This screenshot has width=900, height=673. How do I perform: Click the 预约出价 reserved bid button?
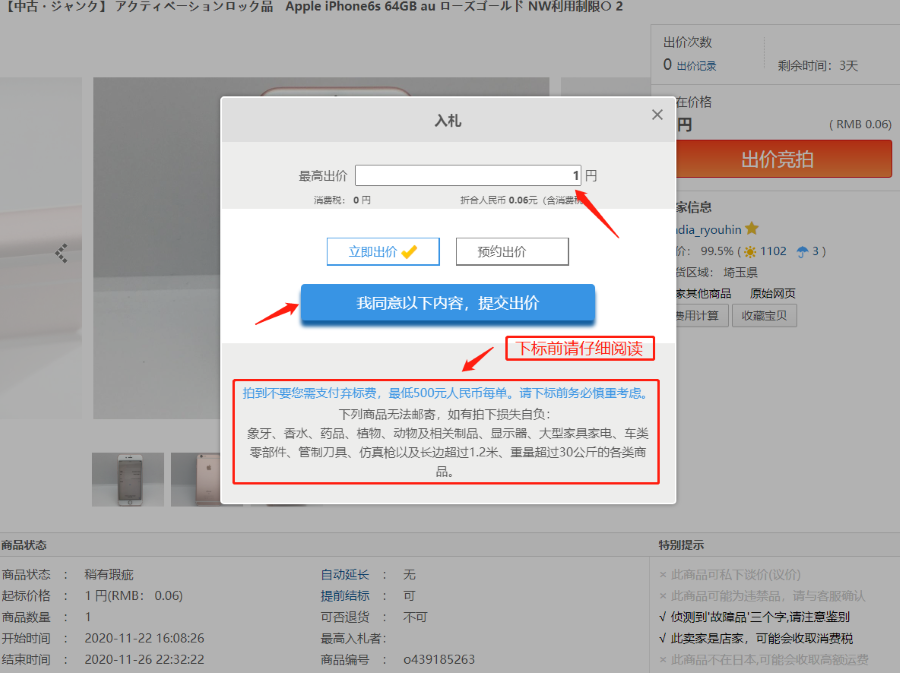click(512, 251)
